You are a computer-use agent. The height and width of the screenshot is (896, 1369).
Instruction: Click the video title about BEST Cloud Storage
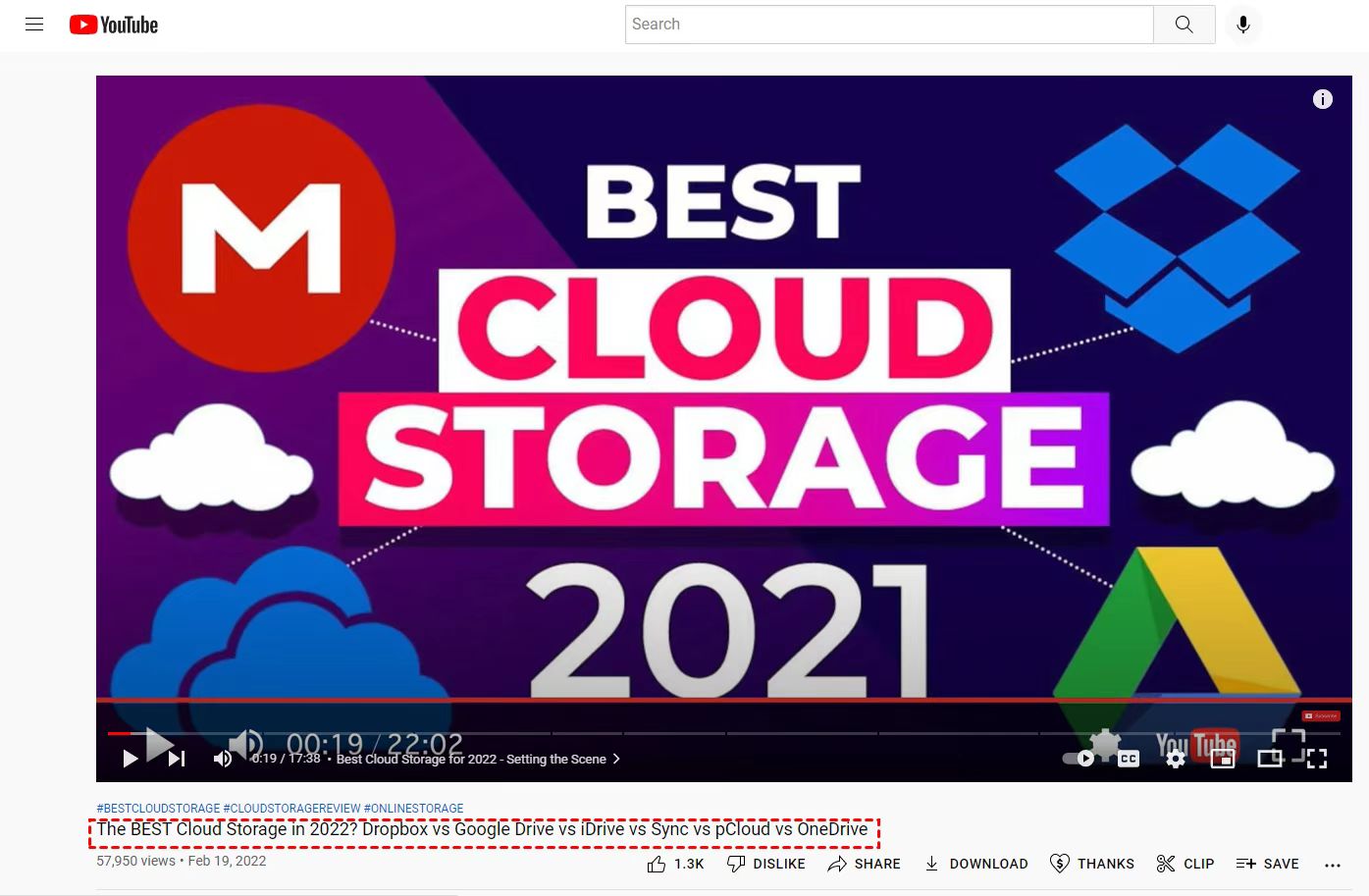[x=482, y=829]
